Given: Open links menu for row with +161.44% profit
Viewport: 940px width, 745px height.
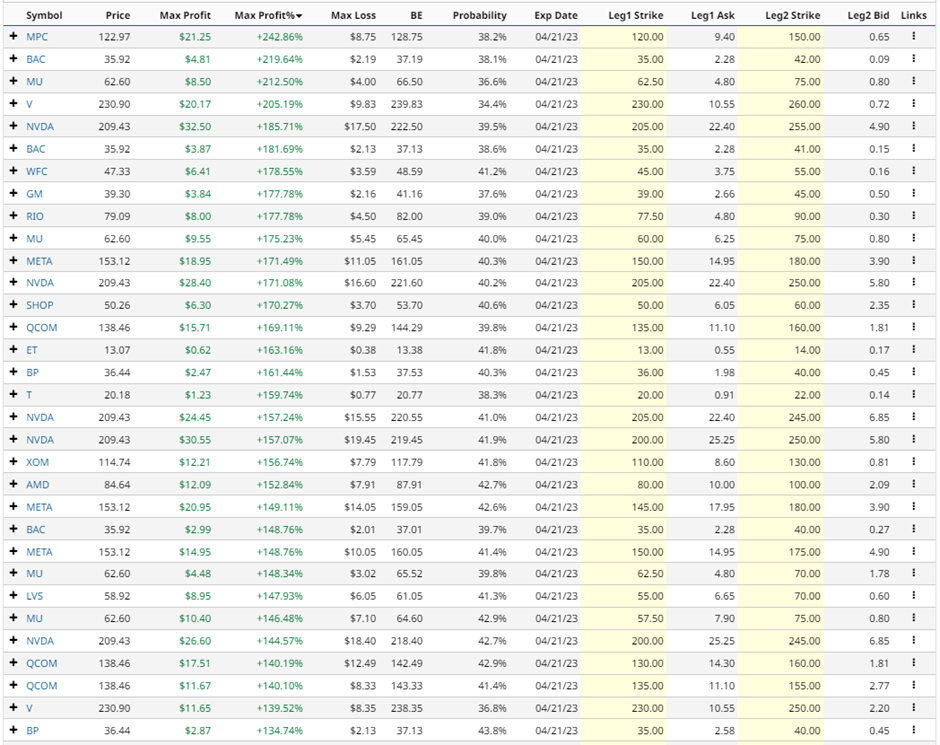Looking at the screenshot, I should (914, 372).
